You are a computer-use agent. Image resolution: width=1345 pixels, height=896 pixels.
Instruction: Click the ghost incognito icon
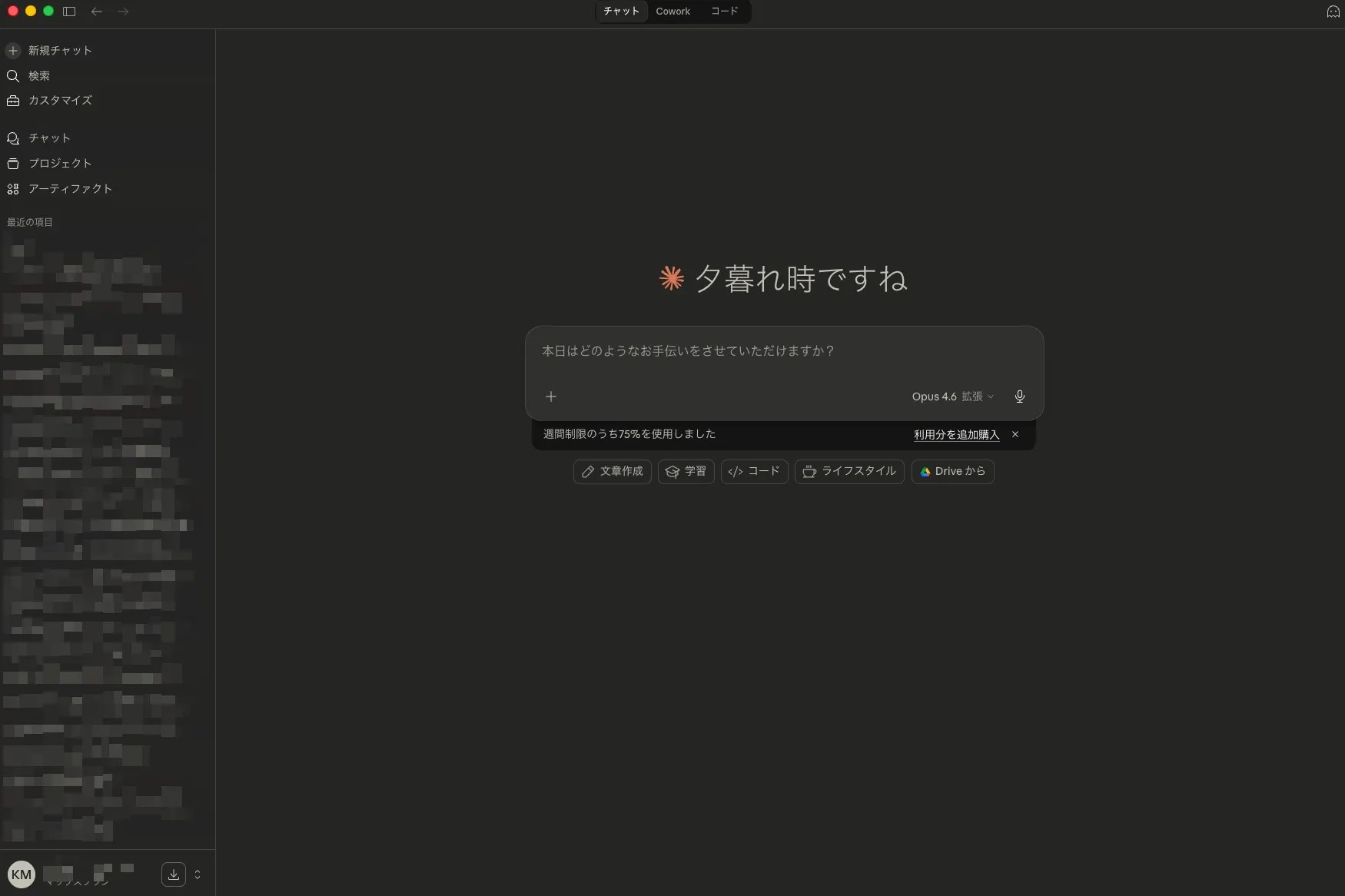[x=1333, y=12]
